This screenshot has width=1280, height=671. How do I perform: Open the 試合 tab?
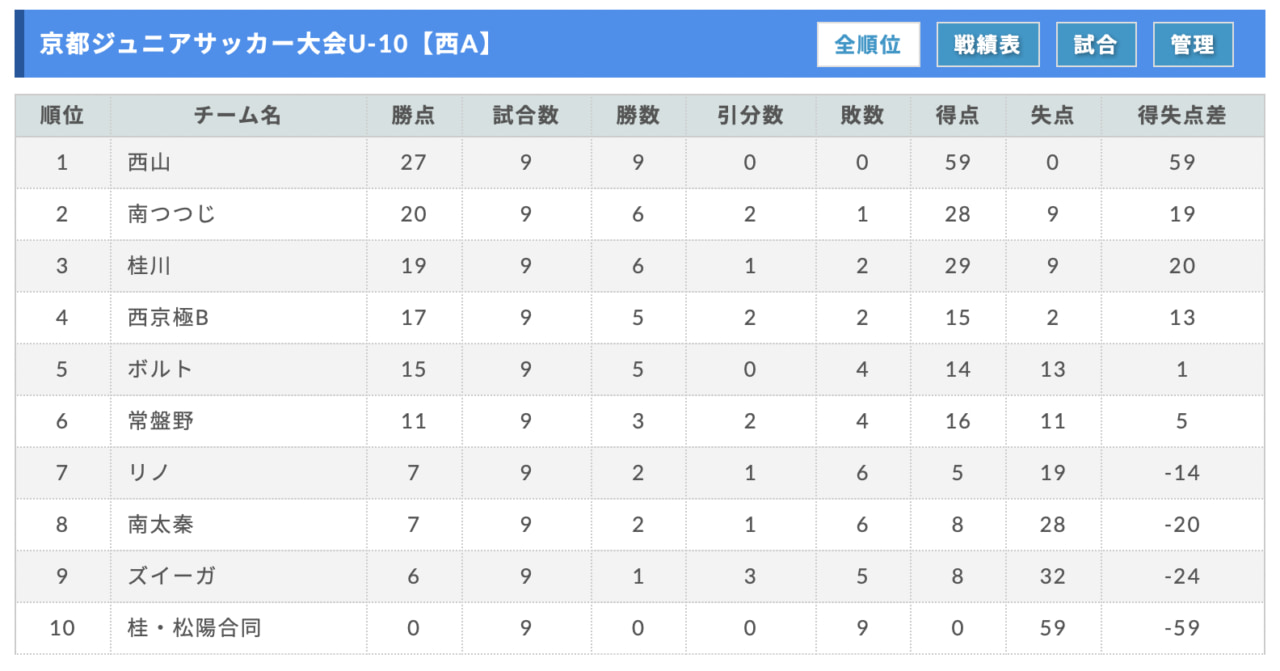point(1096,45)
